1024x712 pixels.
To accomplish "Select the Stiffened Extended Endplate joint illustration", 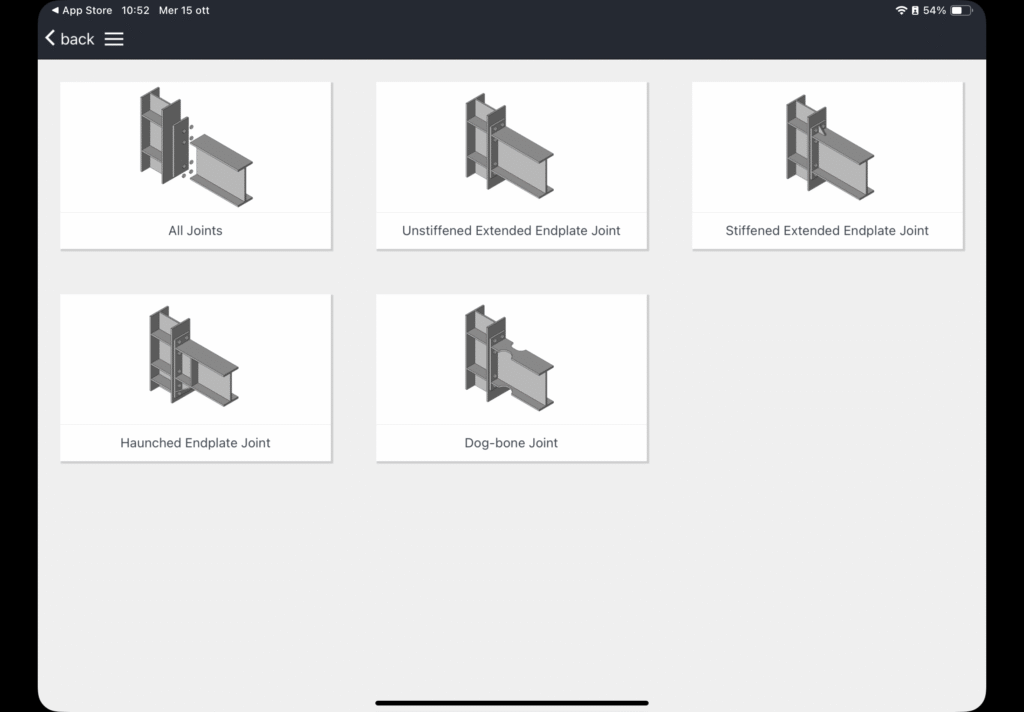I will (827, 147).
